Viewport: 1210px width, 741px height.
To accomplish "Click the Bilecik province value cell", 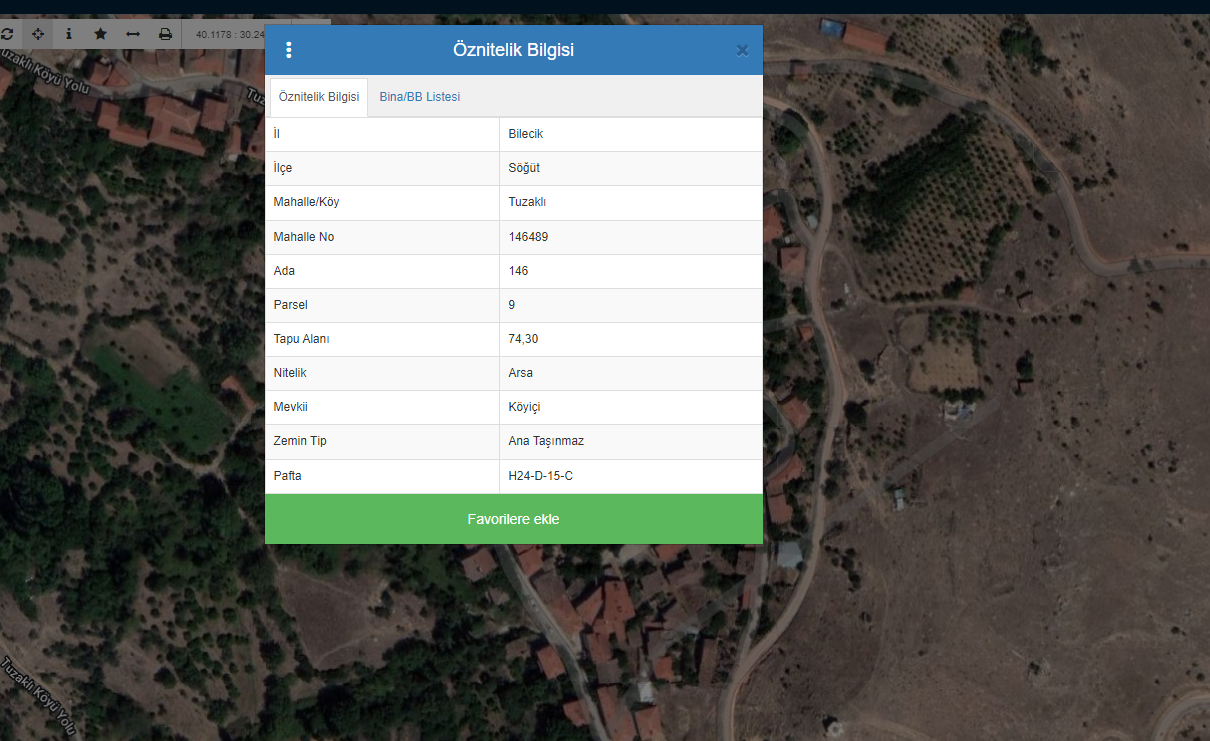I will click(x=526, y=134).
